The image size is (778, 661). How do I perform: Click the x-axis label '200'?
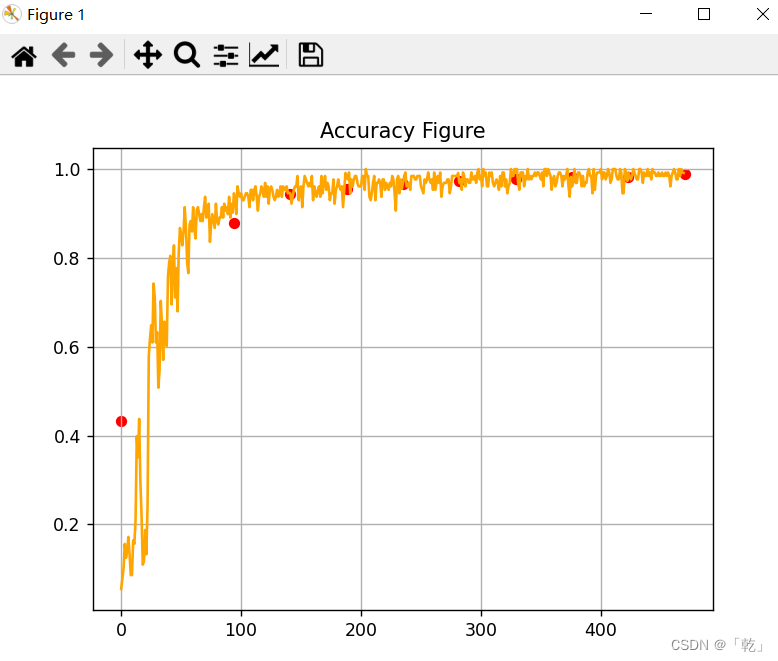[361, 630]
